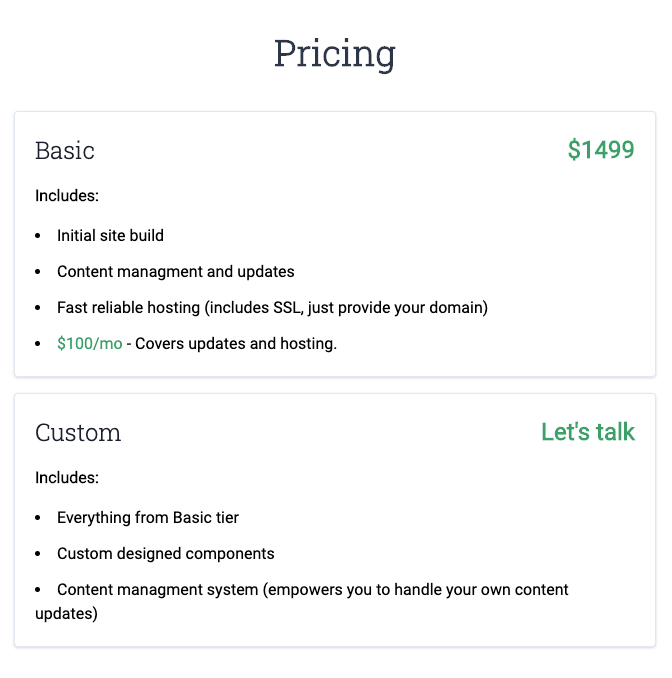Viewport: 672px width, 678px height.
Task: Select the Initial site build item
Action: tap(110, 236)
